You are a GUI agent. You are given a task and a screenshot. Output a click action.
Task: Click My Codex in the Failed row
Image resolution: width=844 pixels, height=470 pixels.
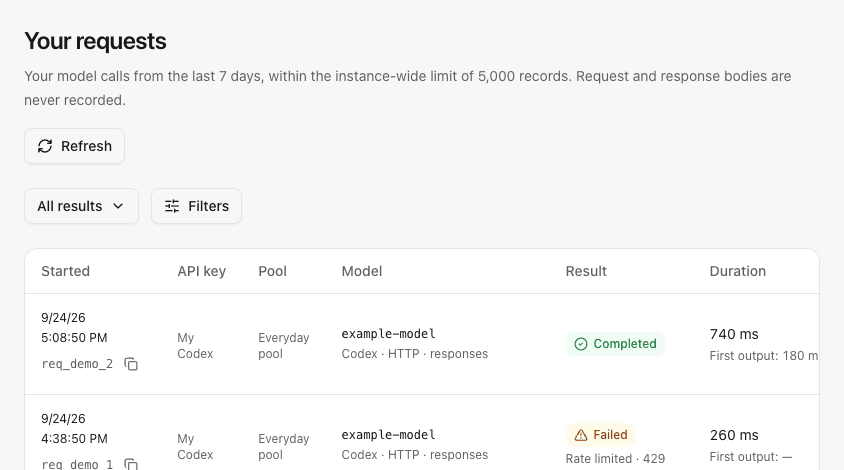195,447
